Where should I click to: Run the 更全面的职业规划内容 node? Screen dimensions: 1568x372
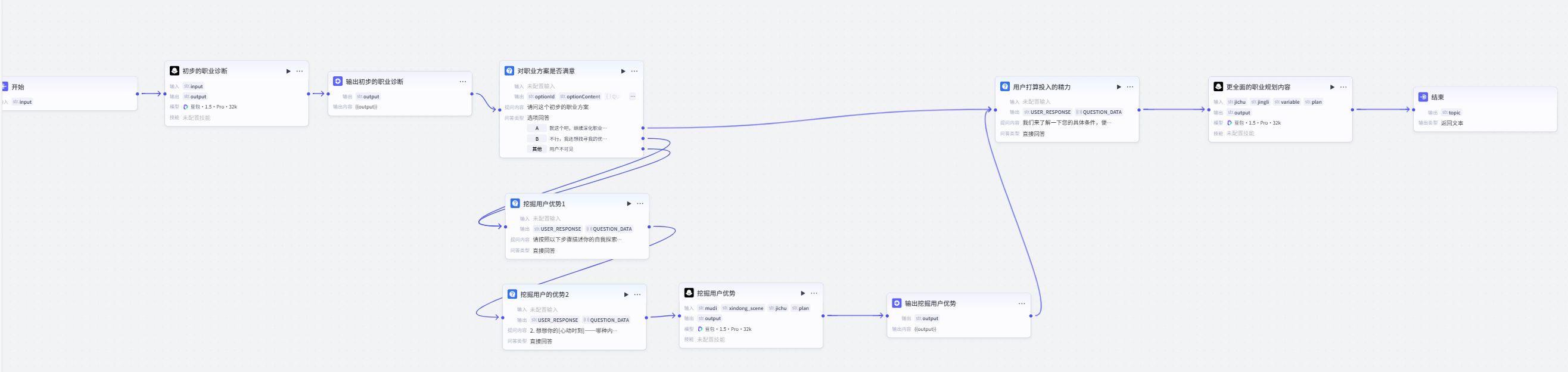(x=1332, y=87)
